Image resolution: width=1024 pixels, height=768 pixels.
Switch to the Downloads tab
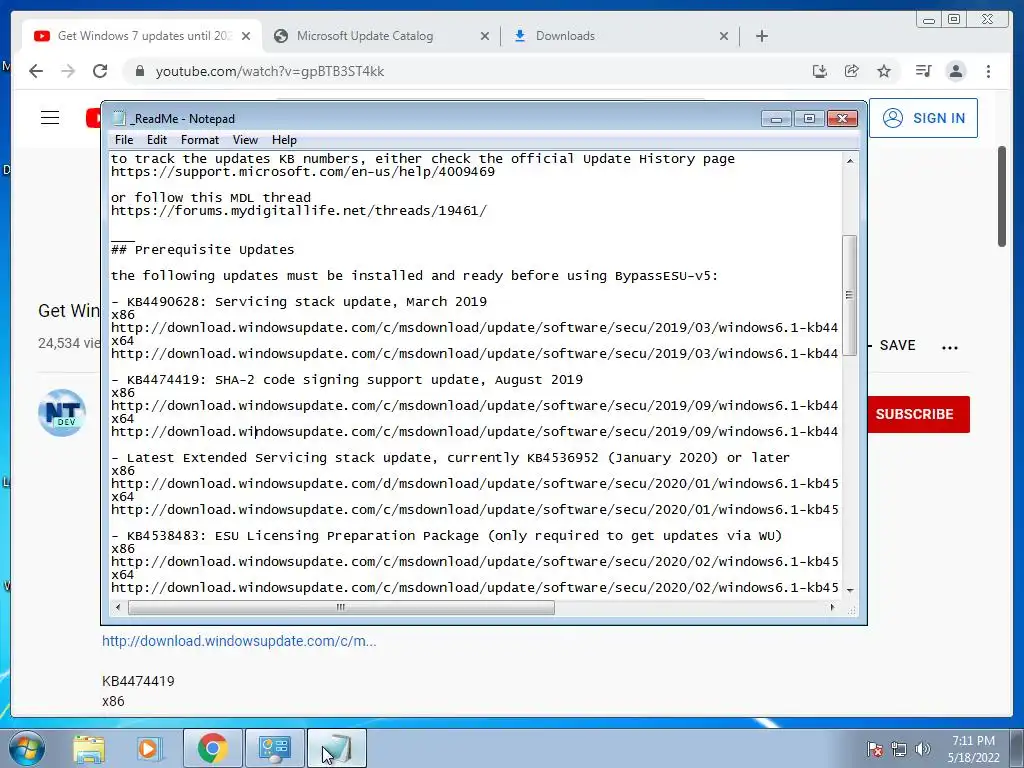pos(620,36)
